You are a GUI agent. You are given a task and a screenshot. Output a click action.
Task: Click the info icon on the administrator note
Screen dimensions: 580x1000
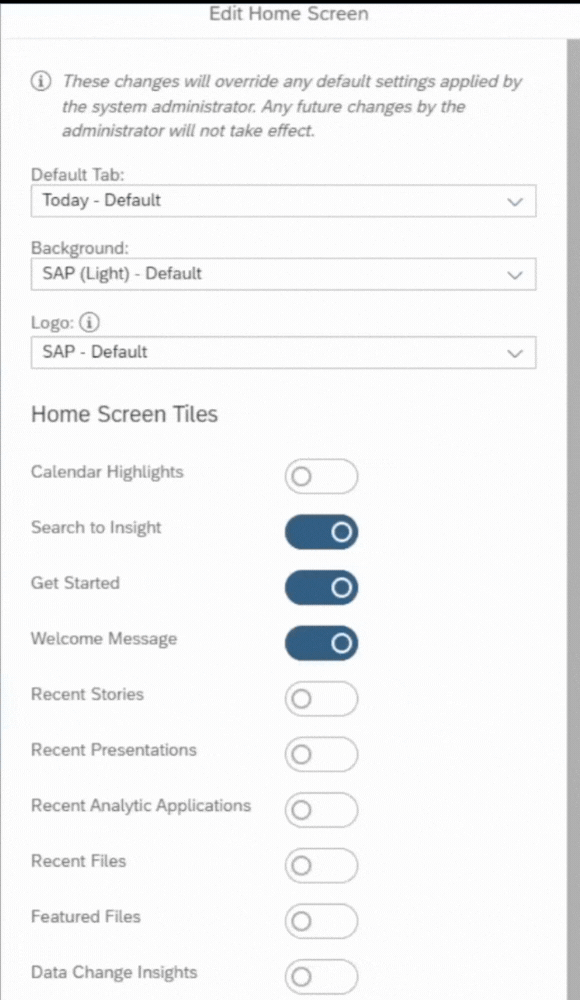40,82
